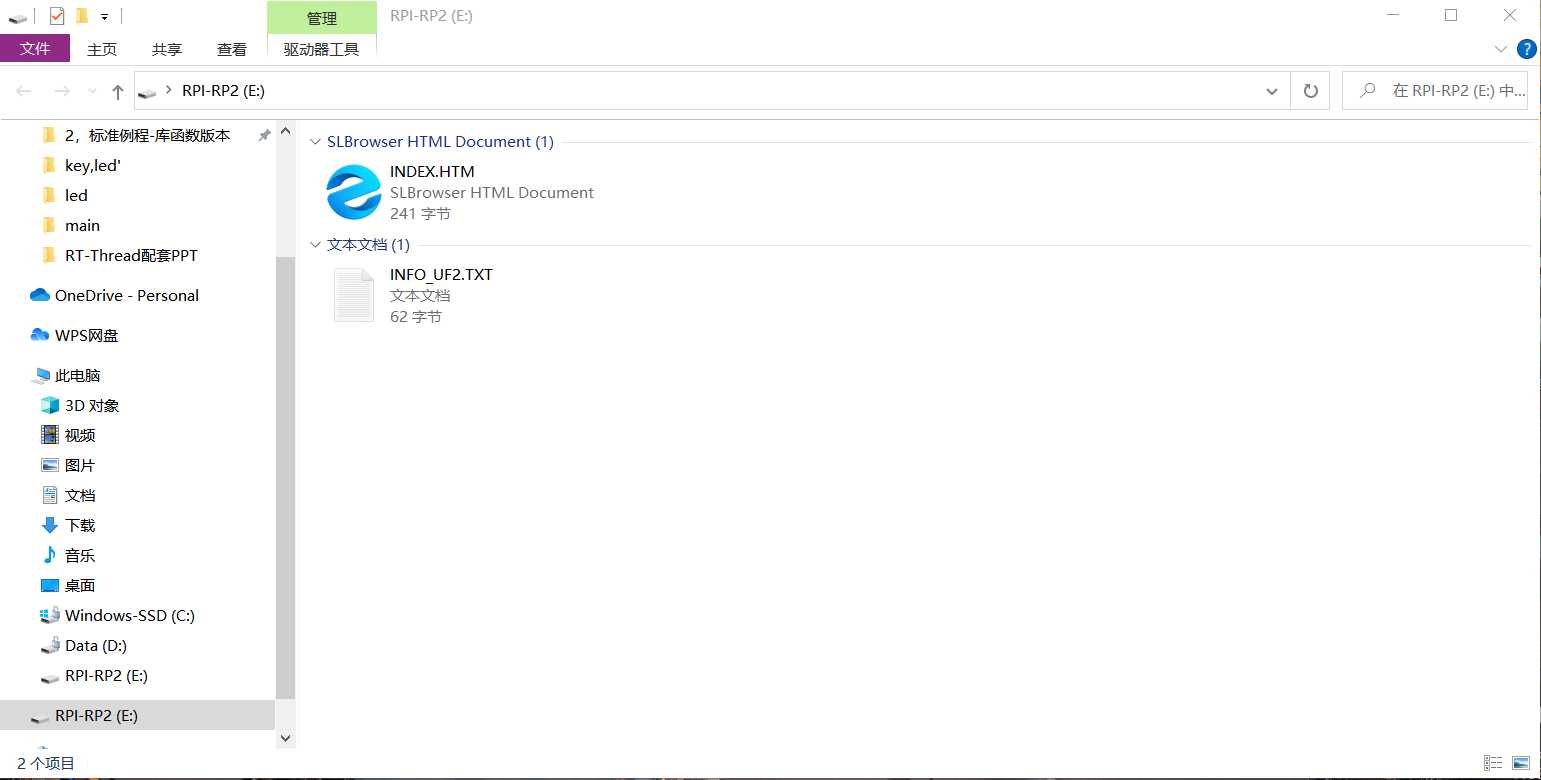
Task: Click the magnifier icon in search box
Action: pos(1367,91)
